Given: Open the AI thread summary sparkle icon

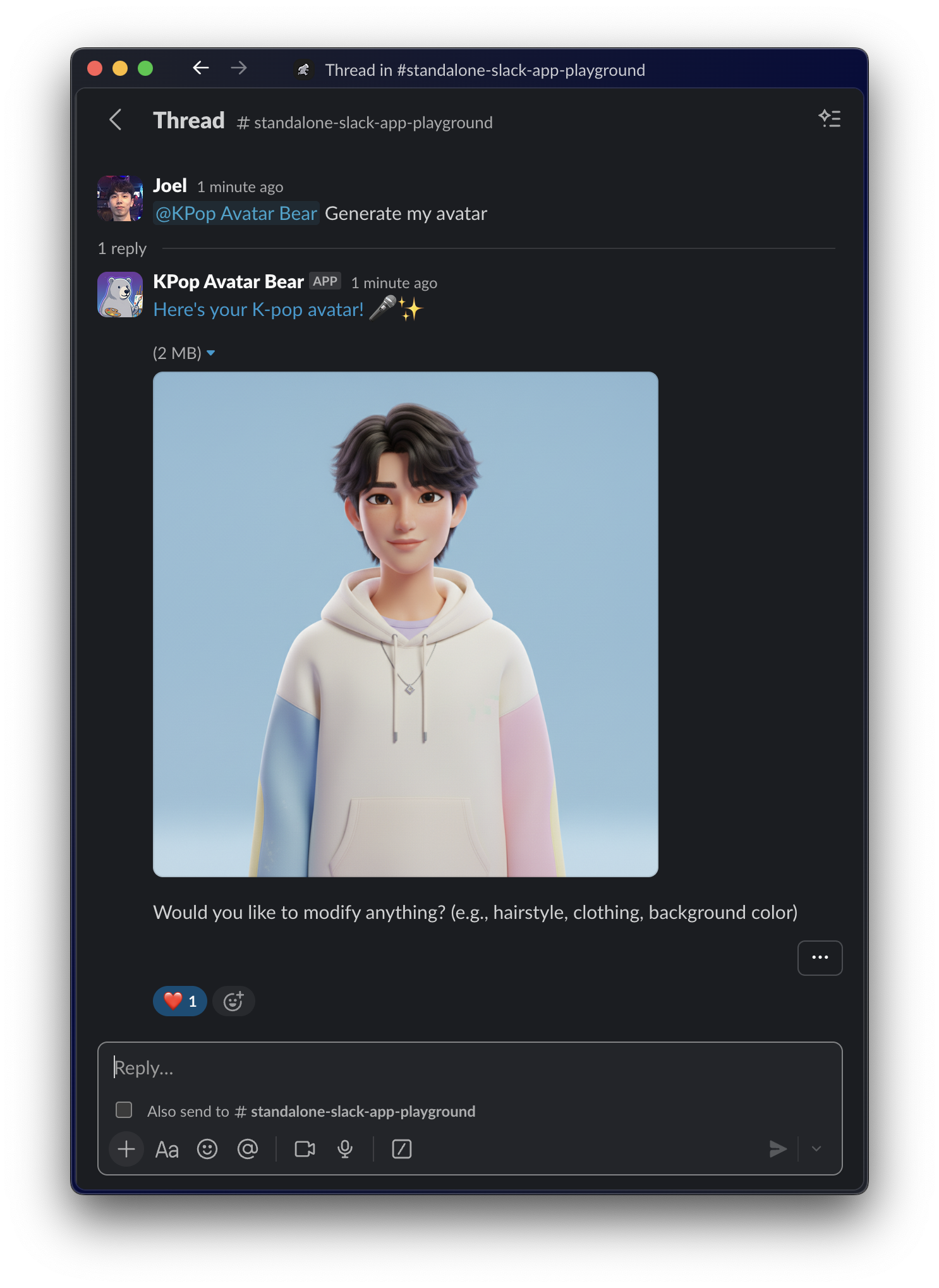Looking at the screenshot, I should (829, 118).
